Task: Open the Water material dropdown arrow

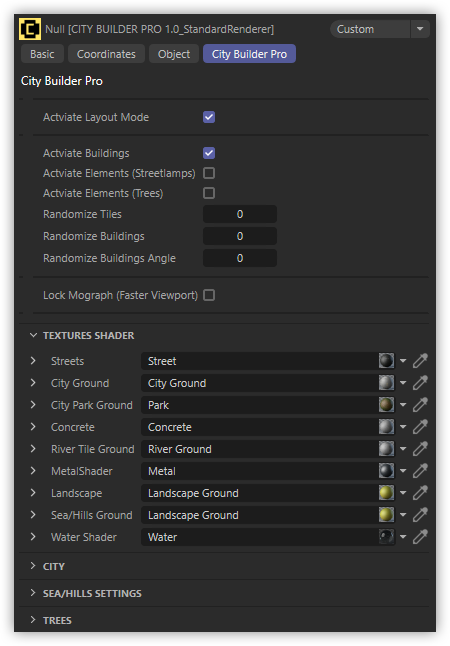Action: point(403,537)
